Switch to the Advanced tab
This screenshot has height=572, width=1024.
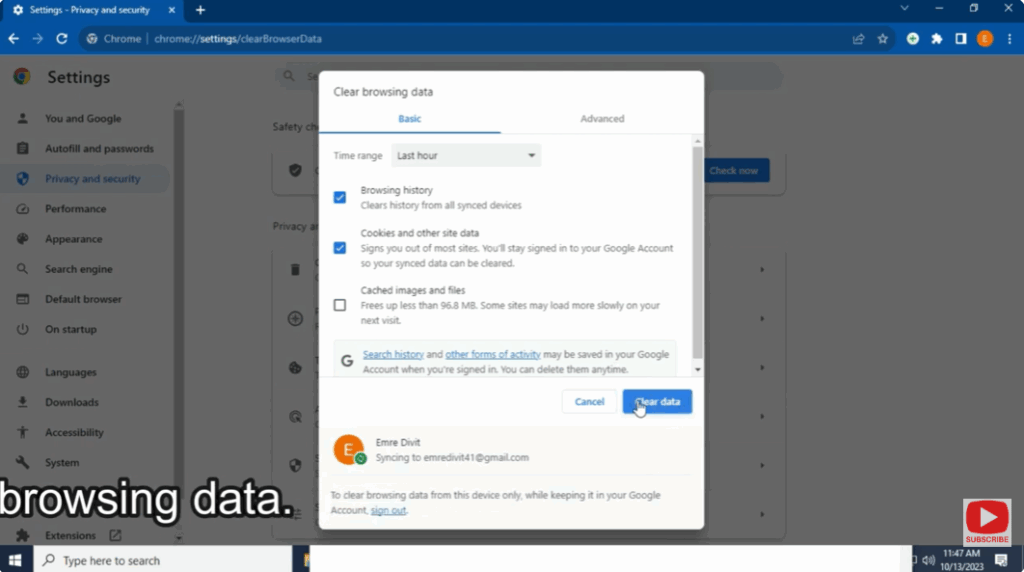coord(602,118)
